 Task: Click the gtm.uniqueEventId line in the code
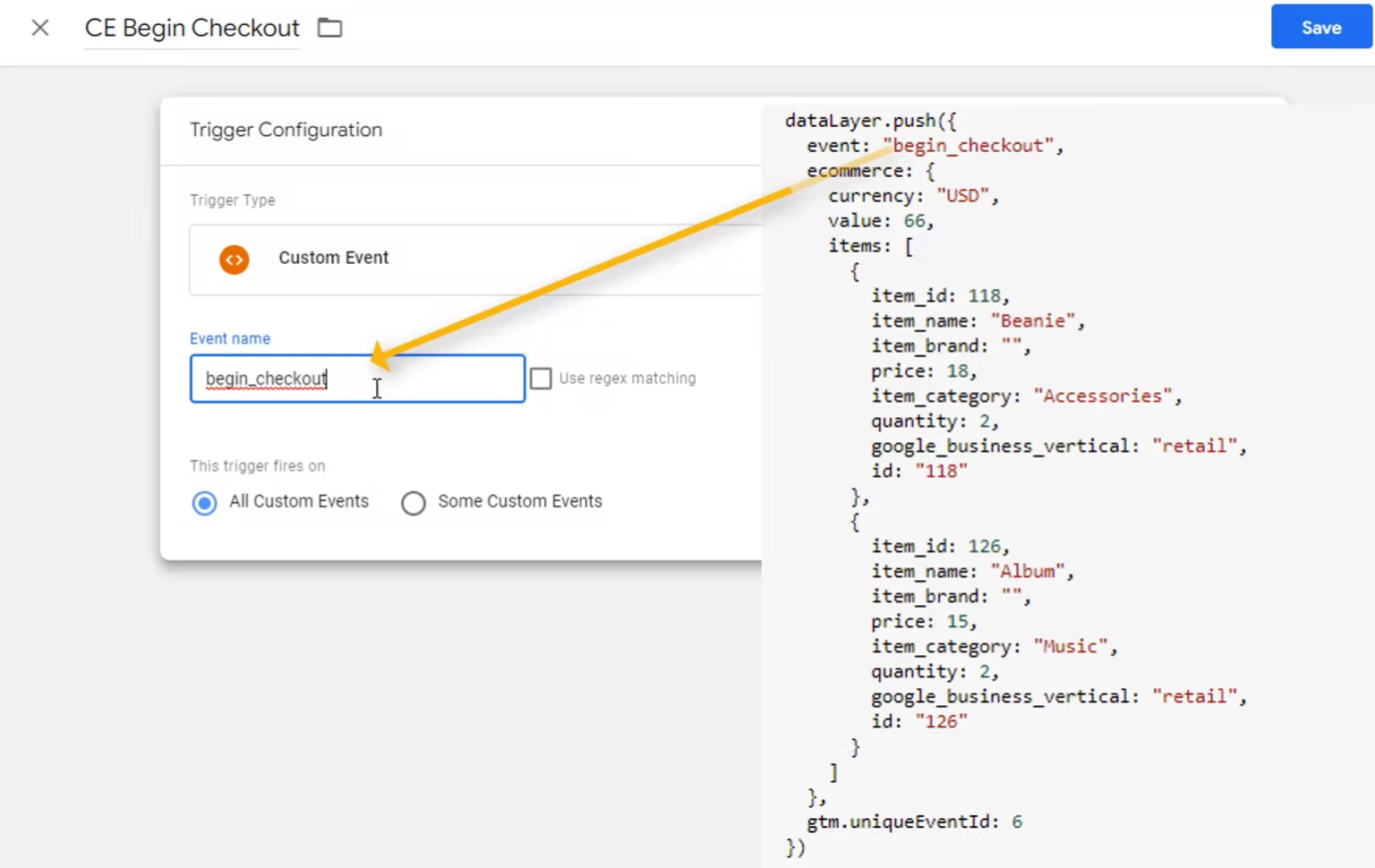coord(913,821)
